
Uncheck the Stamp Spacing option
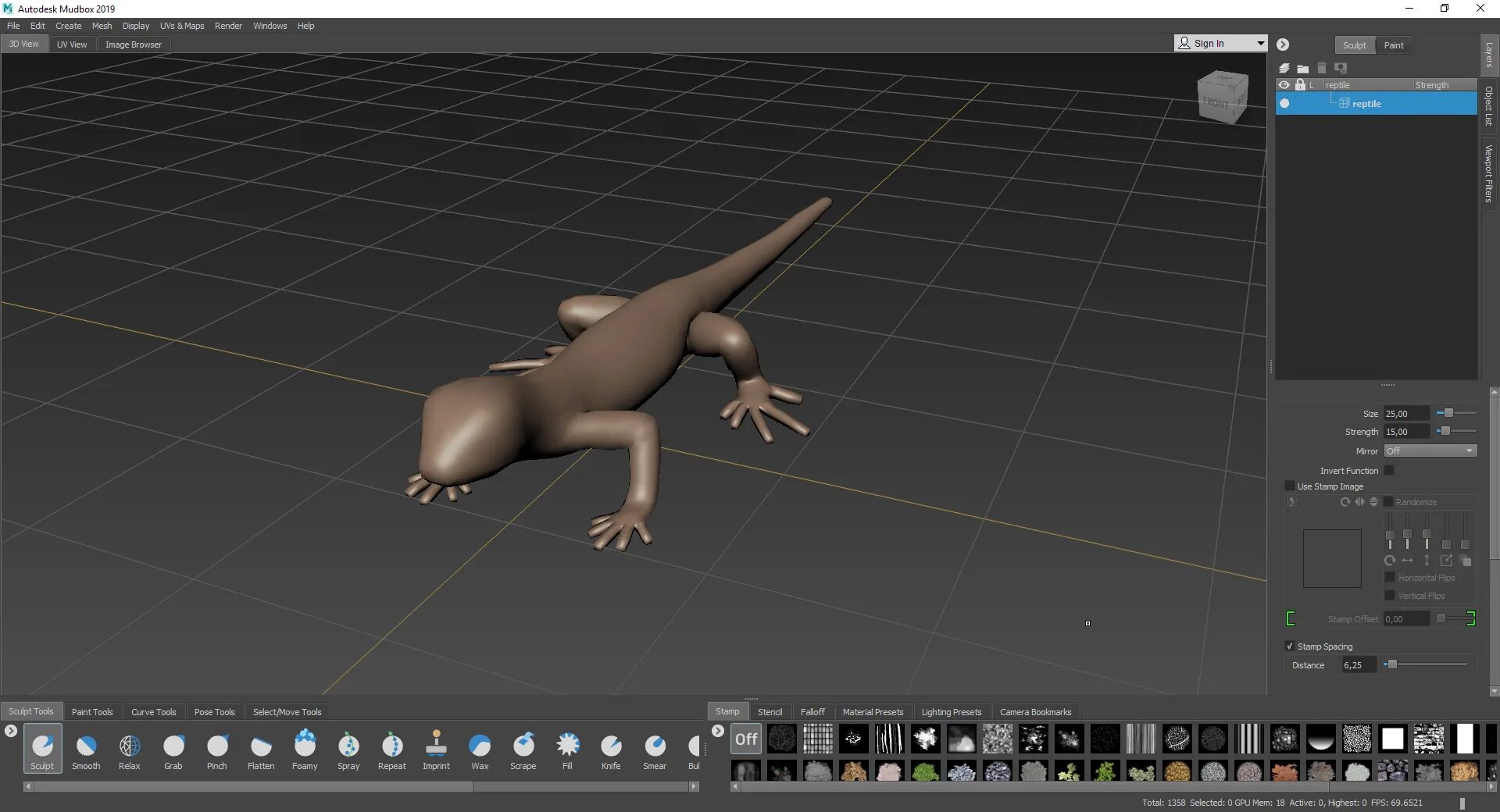tap(1290, 646)
